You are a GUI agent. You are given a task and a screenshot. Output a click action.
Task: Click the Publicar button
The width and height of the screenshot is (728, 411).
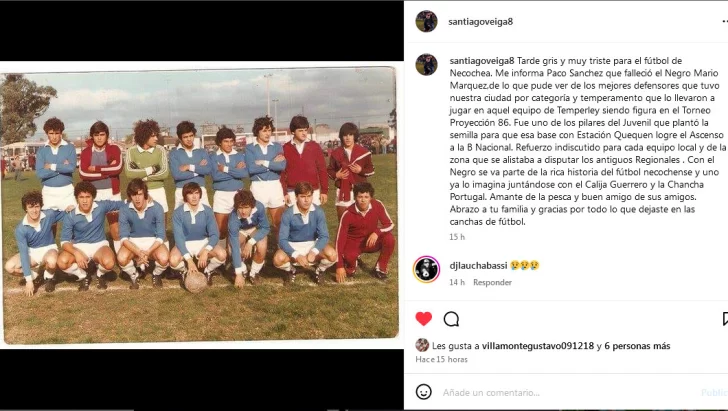click(715, 393)
